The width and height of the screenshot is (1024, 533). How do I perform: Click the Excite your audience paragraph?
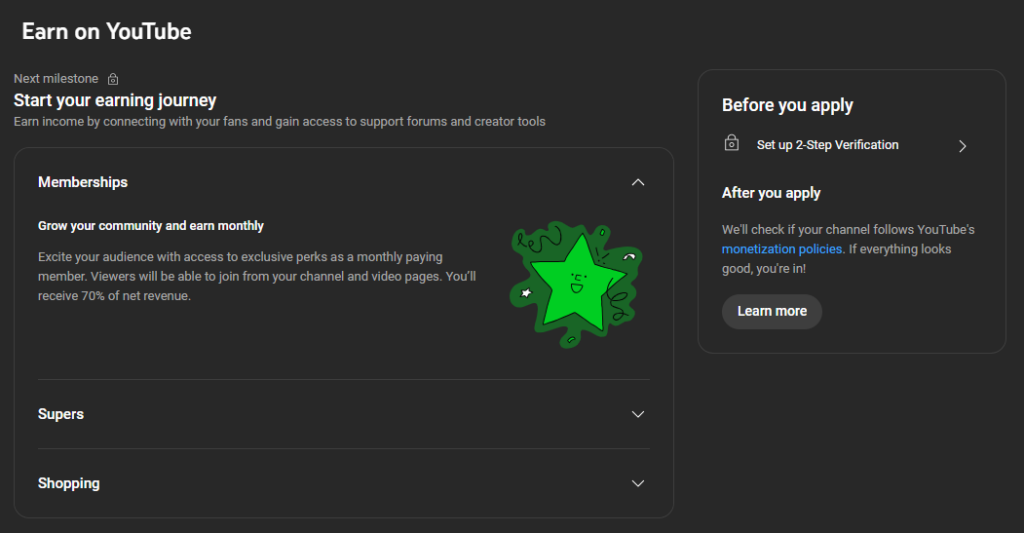pyautogui.click(x=257, y=276)
